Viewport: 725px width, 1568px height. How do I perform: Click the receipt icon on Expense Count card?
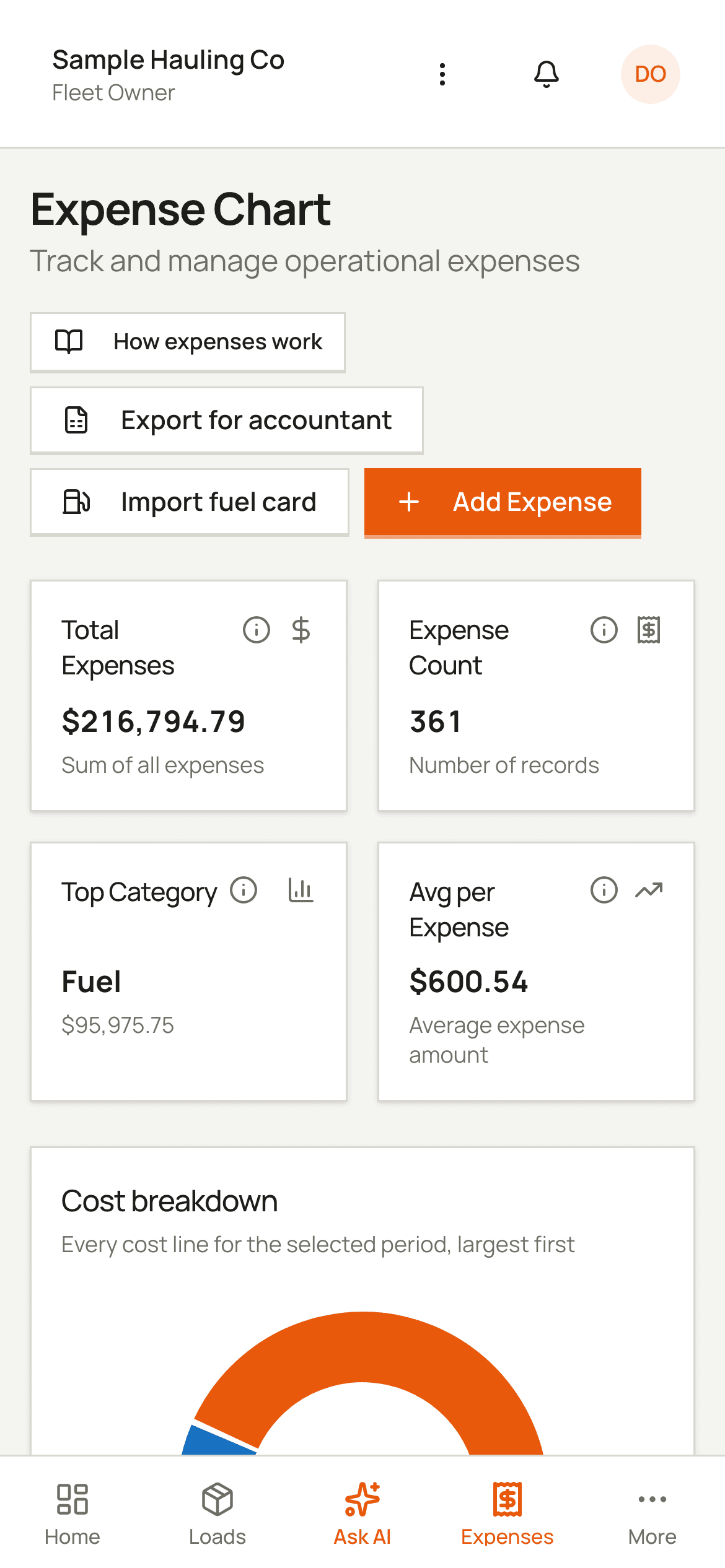click(649, 630)
